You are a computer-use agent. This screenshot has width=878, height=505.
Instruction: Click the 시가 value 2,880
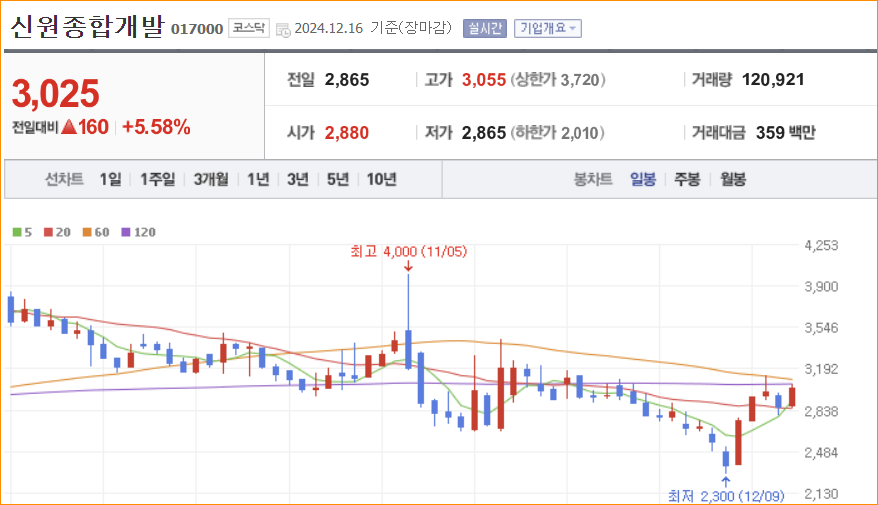[x=347, y=133]
